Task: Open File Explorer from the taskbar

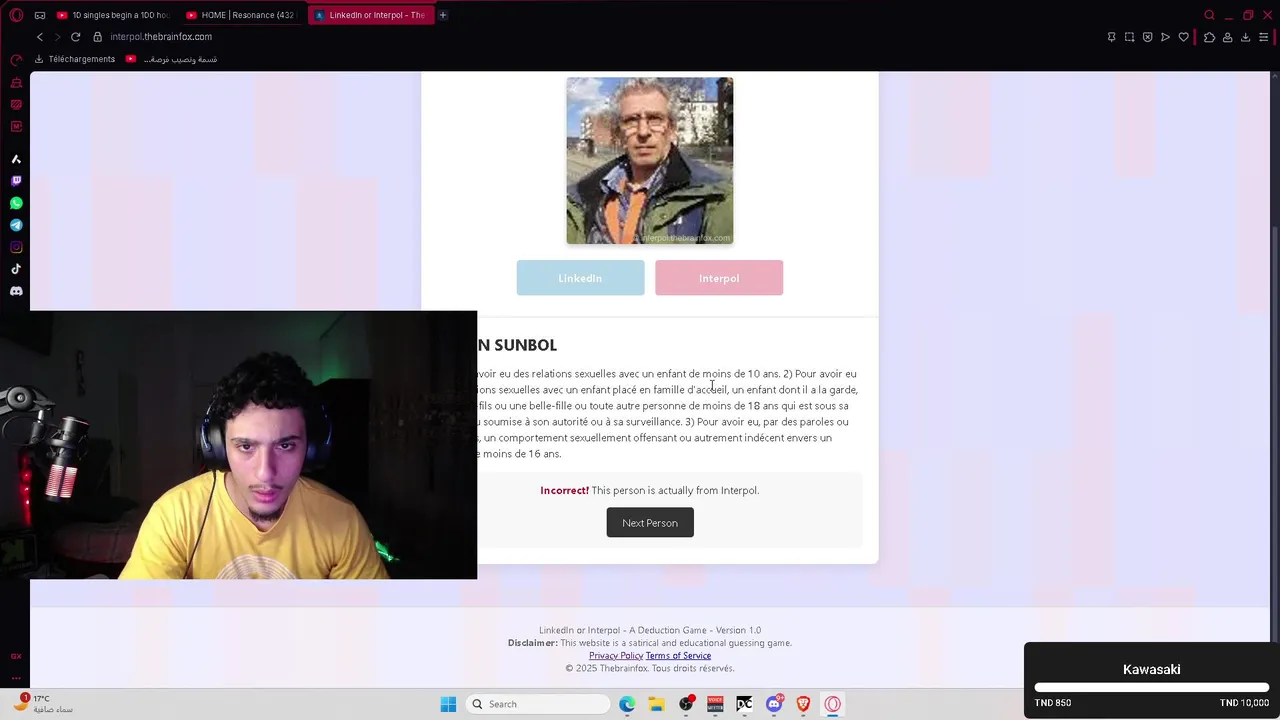Action: click(656, 704)
